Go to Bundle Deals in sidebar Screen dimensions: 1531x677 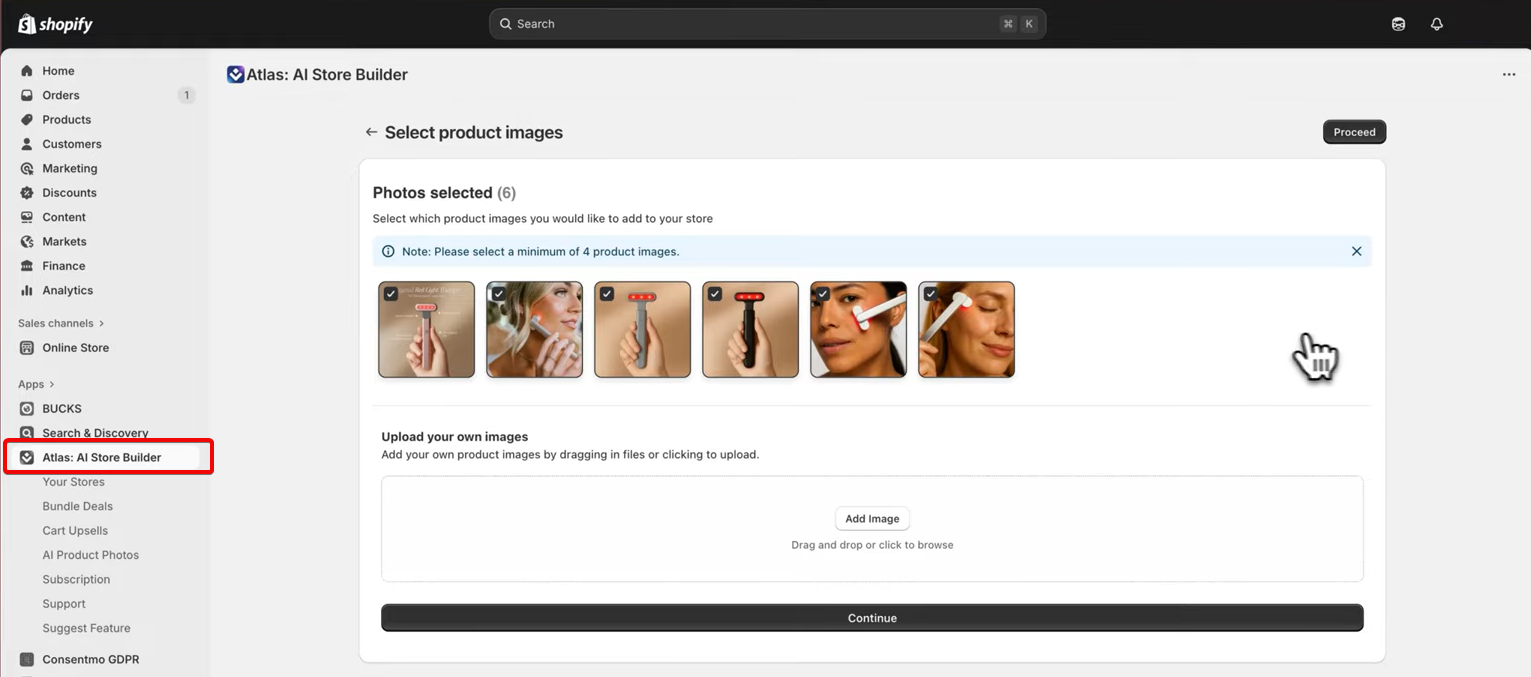(78, 506)
